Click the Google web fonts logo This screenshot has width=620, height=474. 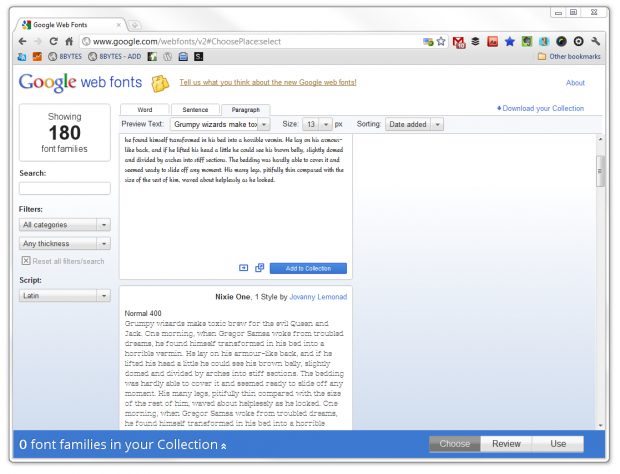pos(81,82)
